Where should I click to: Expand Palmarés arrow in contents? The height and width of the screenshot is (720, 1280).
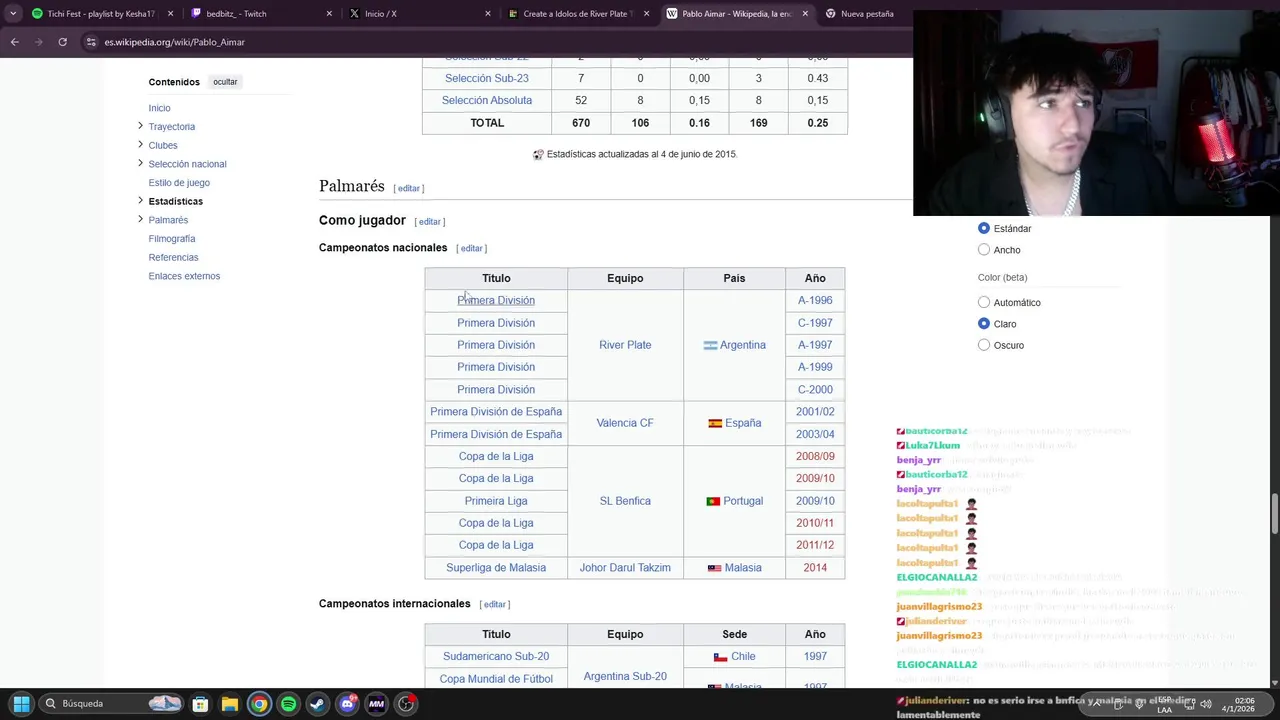pos(140,220)
